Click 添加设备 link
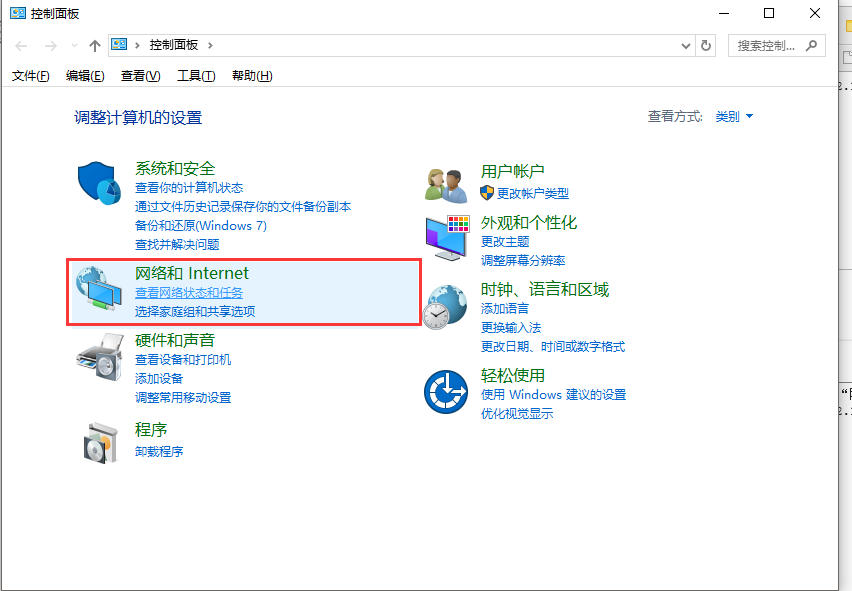Image resolution: width=852 pixels, height=591 pixels. [x=159, y=379]
